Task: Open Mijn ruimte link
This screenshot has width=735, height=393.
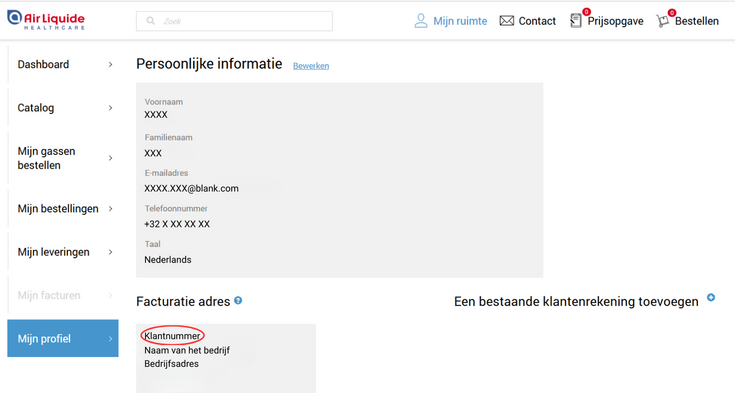Action: click(x=460, y=21)
